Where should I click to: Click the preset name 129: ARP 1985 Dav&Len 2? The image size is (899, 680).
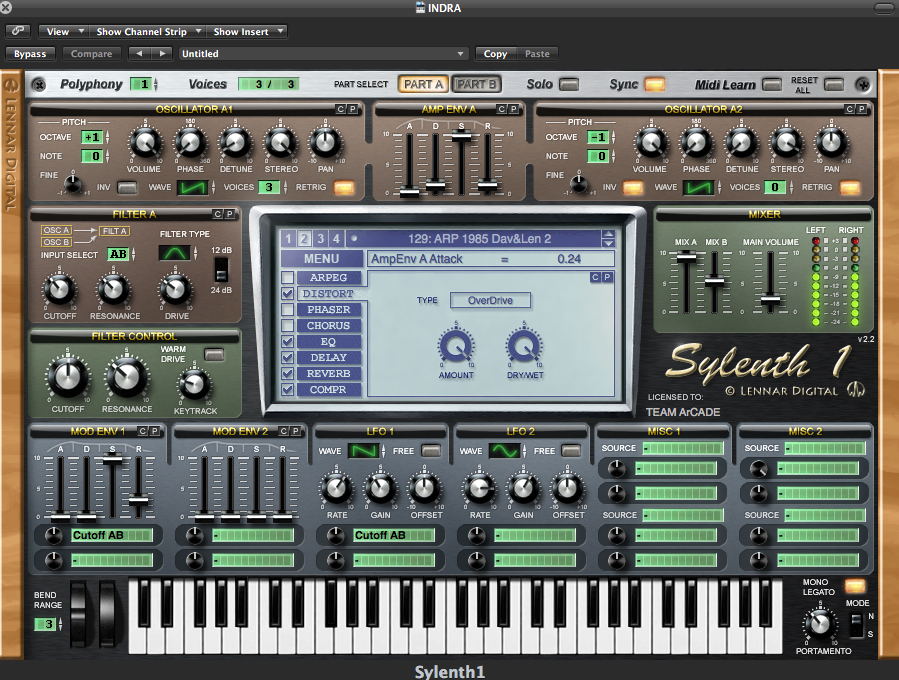pos(479,239)
